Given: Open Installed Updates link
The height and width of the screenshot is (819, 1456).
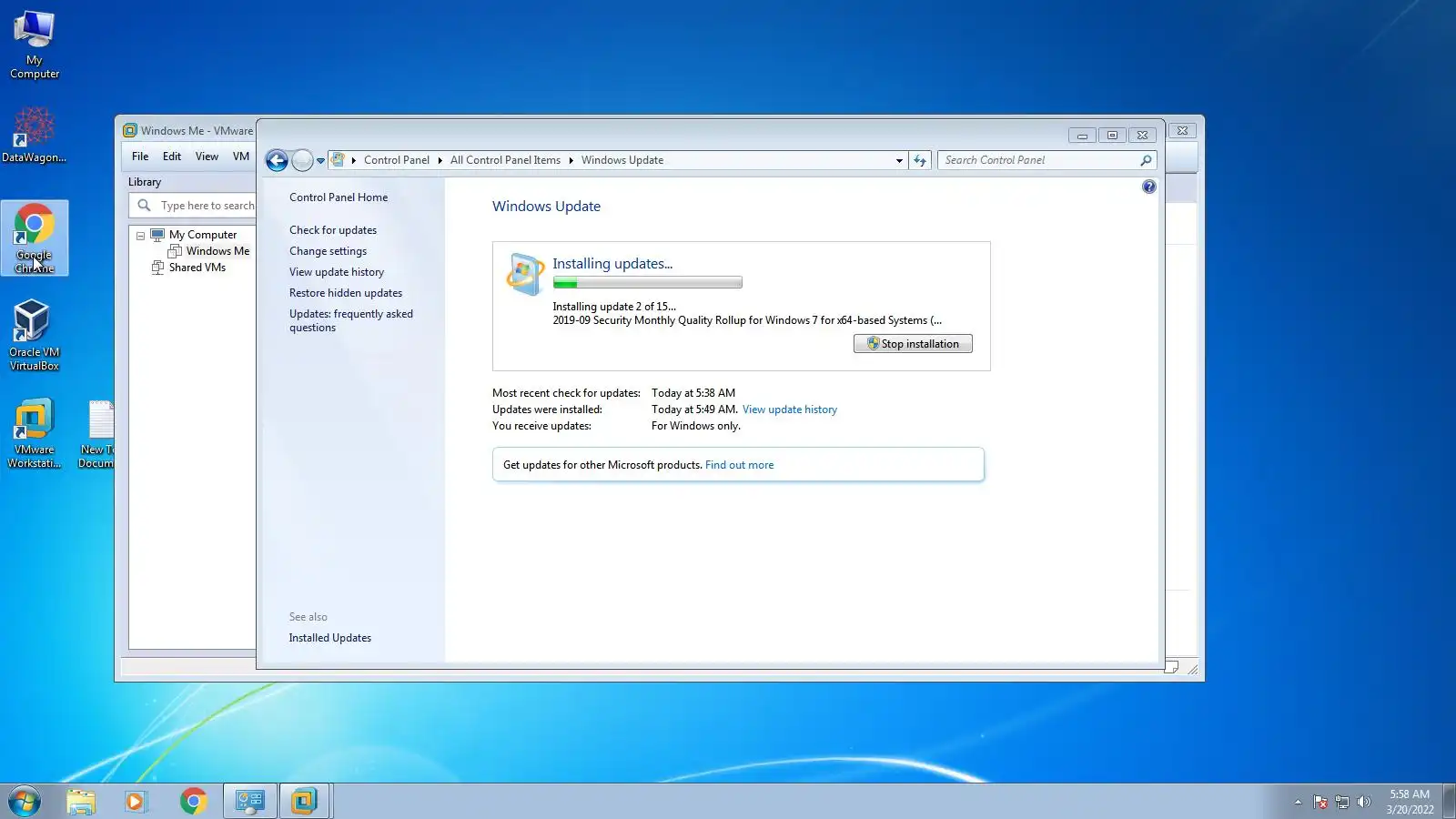Looking at the screenshot, I should coord(330,638).
